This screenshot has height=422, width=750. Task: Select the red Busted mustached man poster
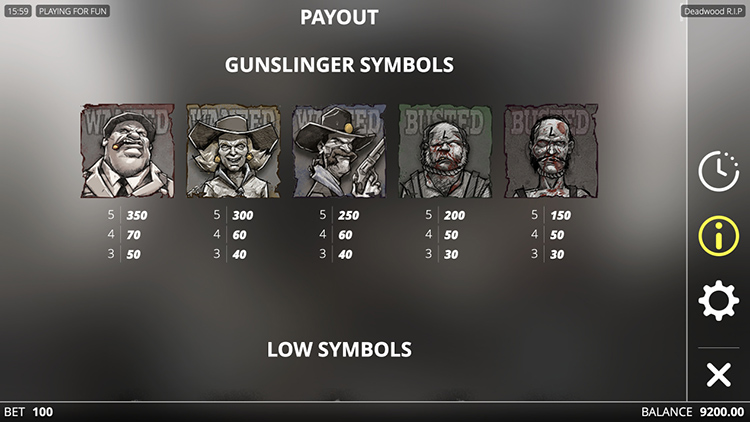tap(551, 151)
